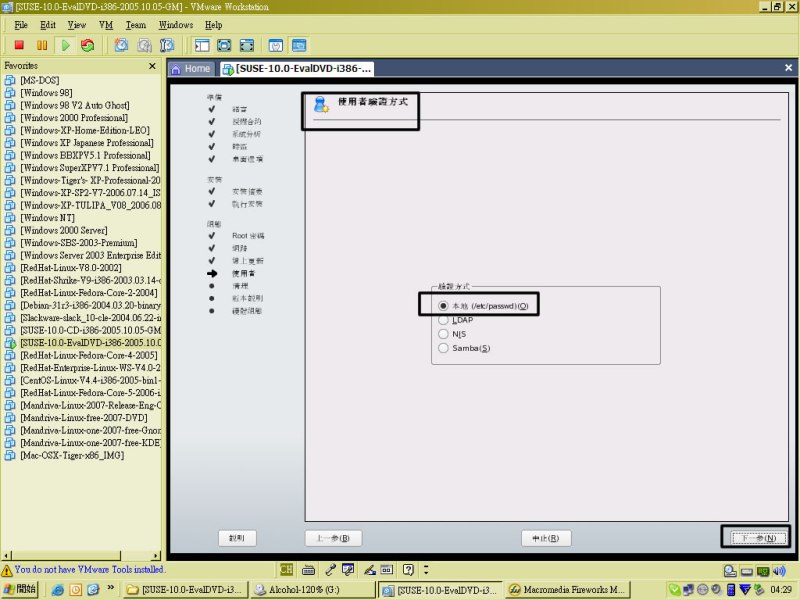
Task: Open Alcohol-120% (G:) taskbar item
Action: pos(312,590)
